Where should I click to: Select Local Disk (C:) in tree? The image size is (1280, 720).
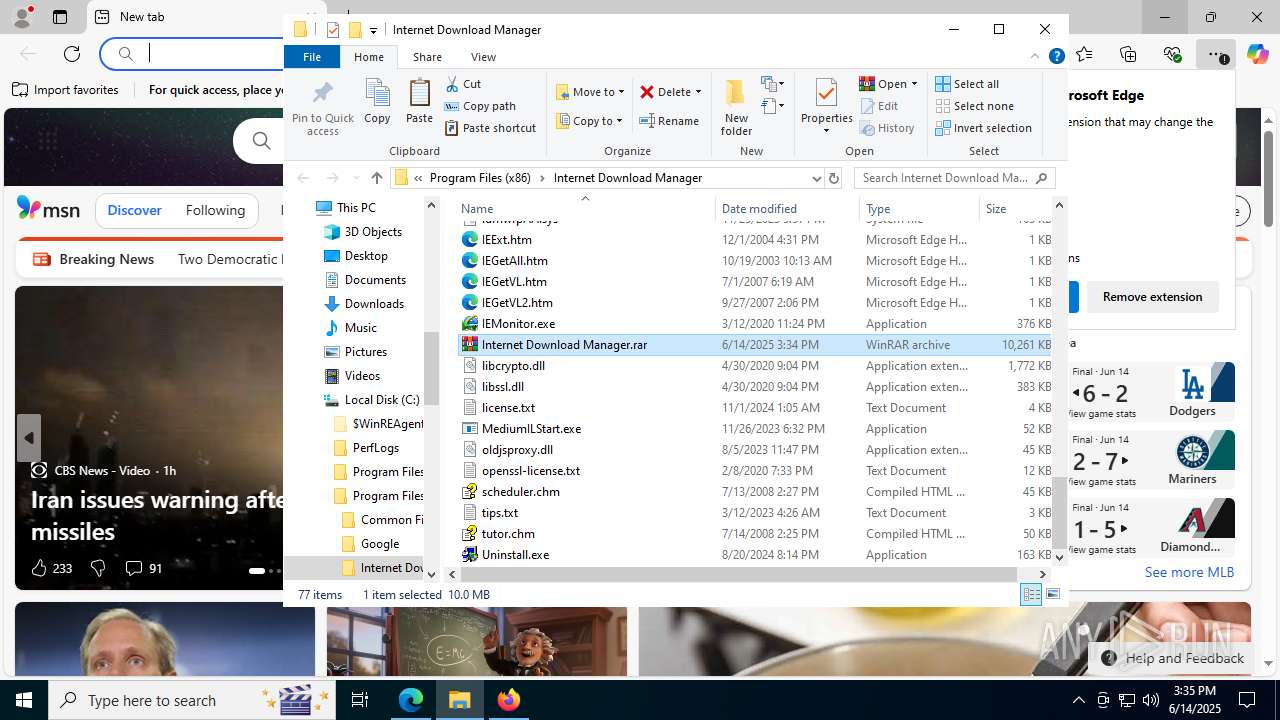382,400
